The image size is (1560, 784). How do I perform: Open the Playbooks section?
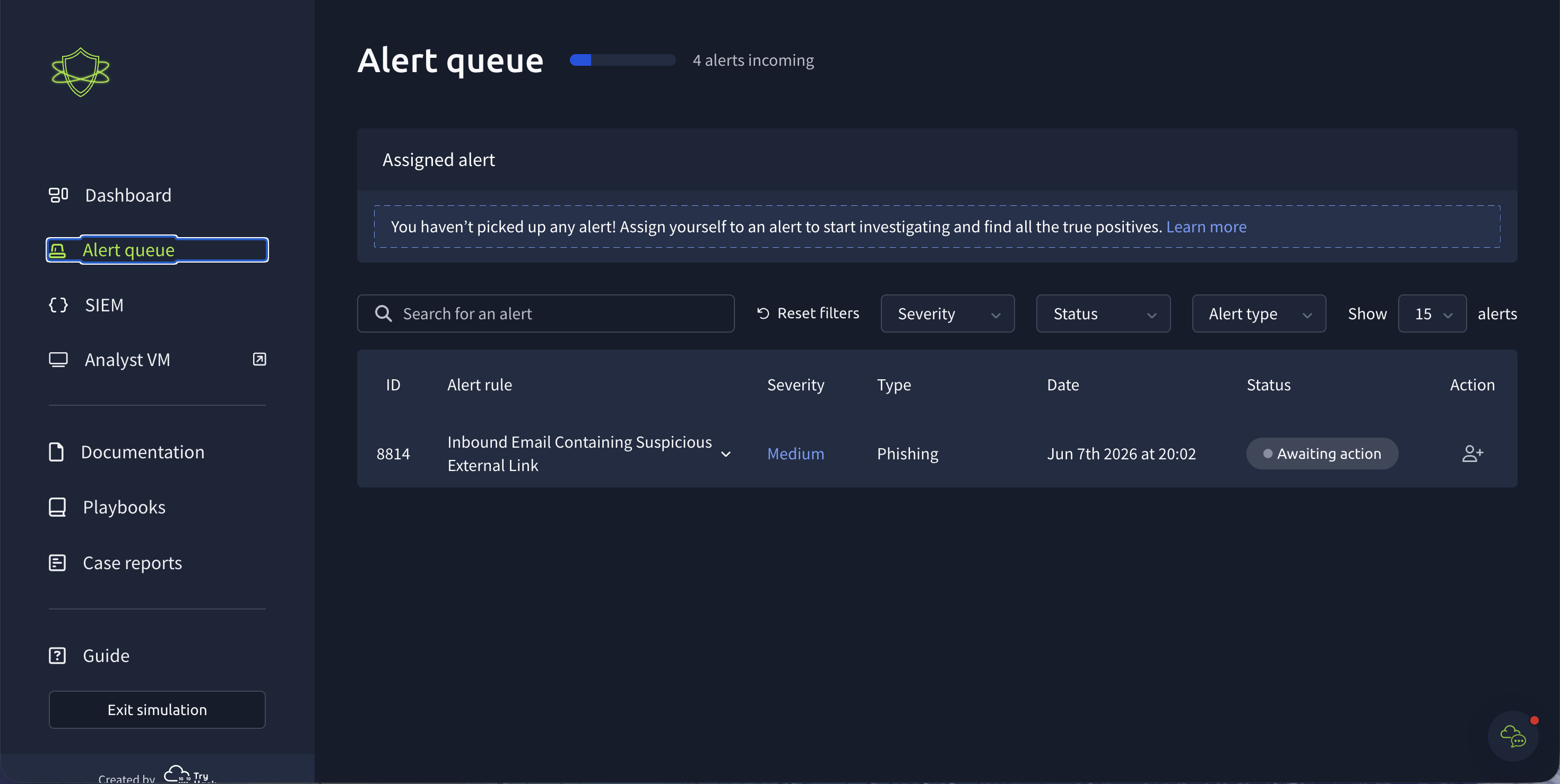(124, 507)
